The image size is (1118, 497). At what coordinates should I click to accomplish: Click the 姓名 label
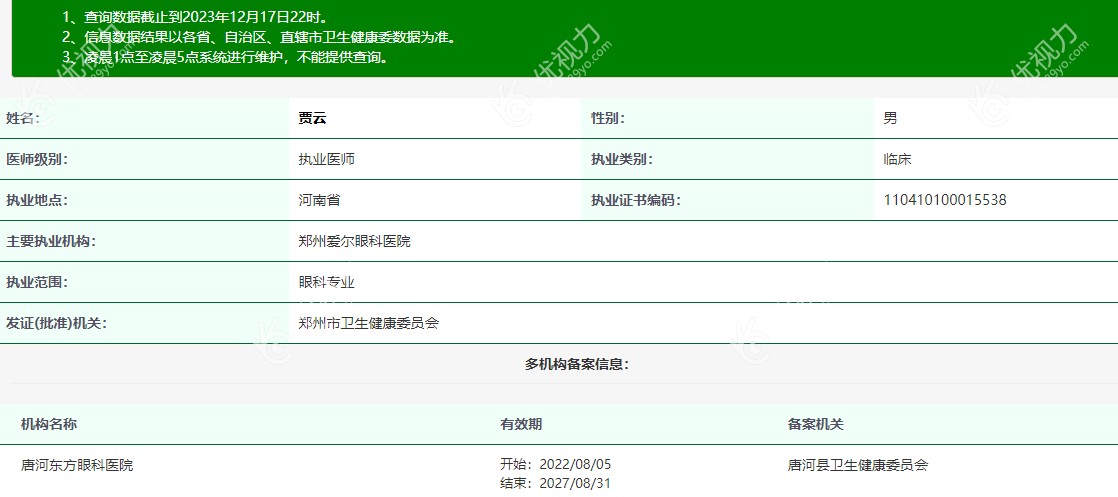pos(23,118)
